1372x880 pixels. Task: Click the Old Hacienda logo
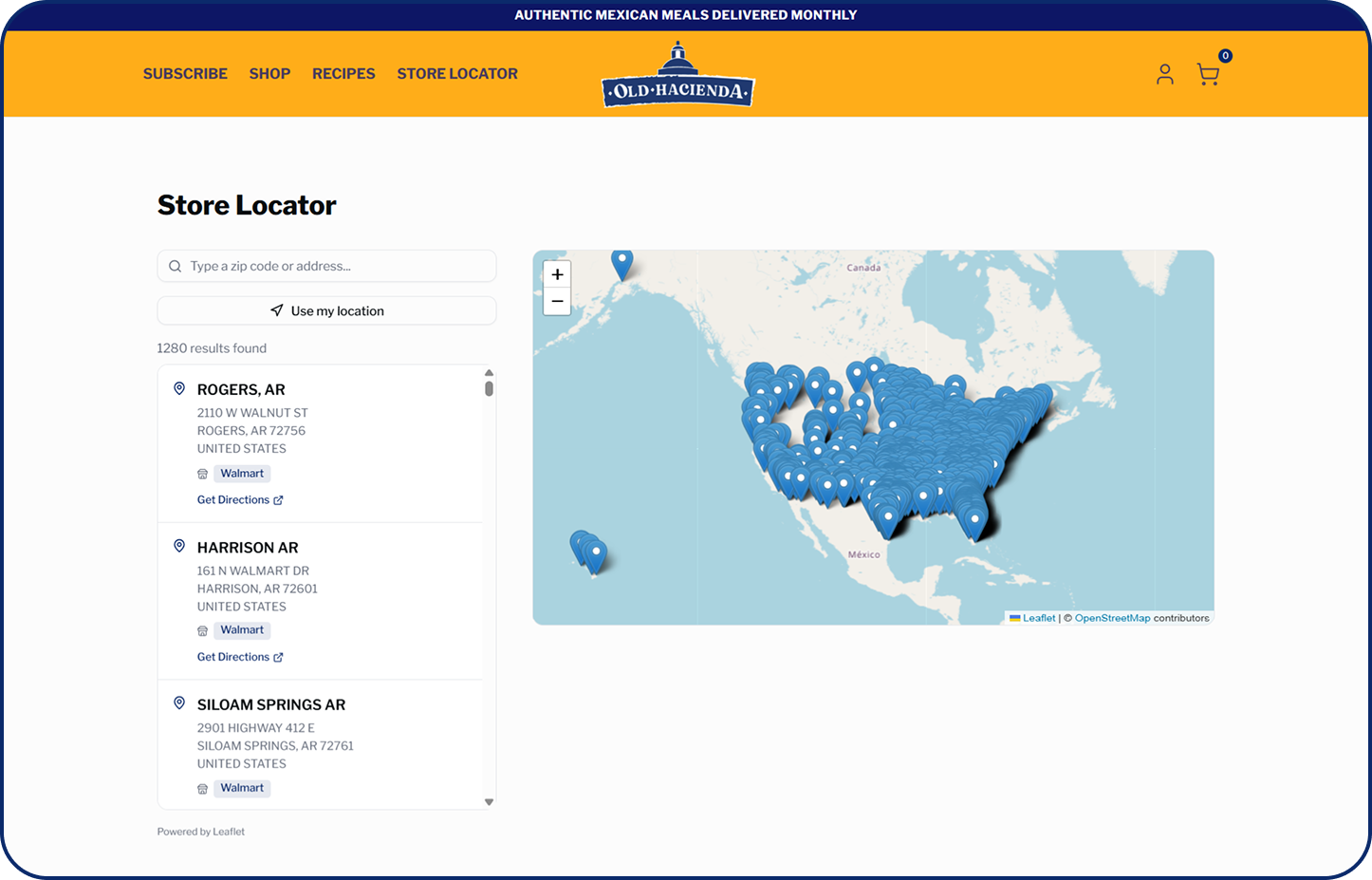[x=677, y=75]
